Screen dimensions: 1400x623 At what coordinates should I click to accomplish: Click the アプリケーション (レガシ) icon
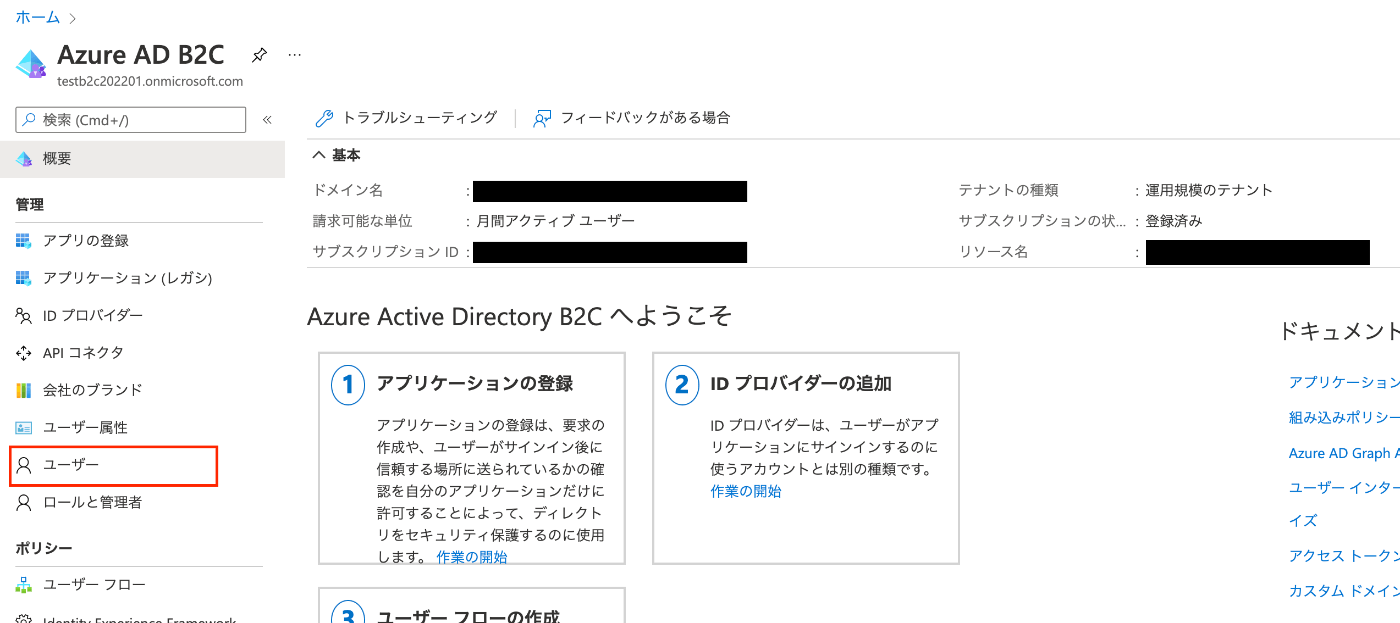(x=24, y=278)
